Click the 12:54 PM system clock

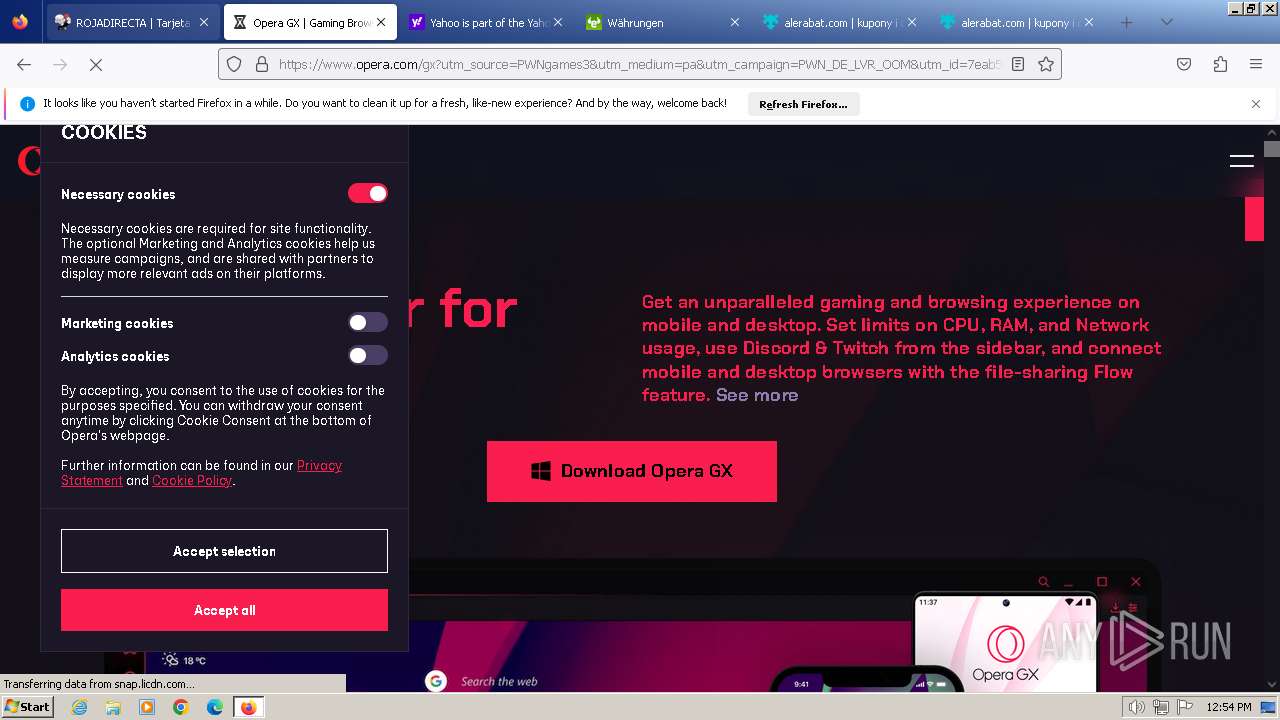(x=1229, y=707)
